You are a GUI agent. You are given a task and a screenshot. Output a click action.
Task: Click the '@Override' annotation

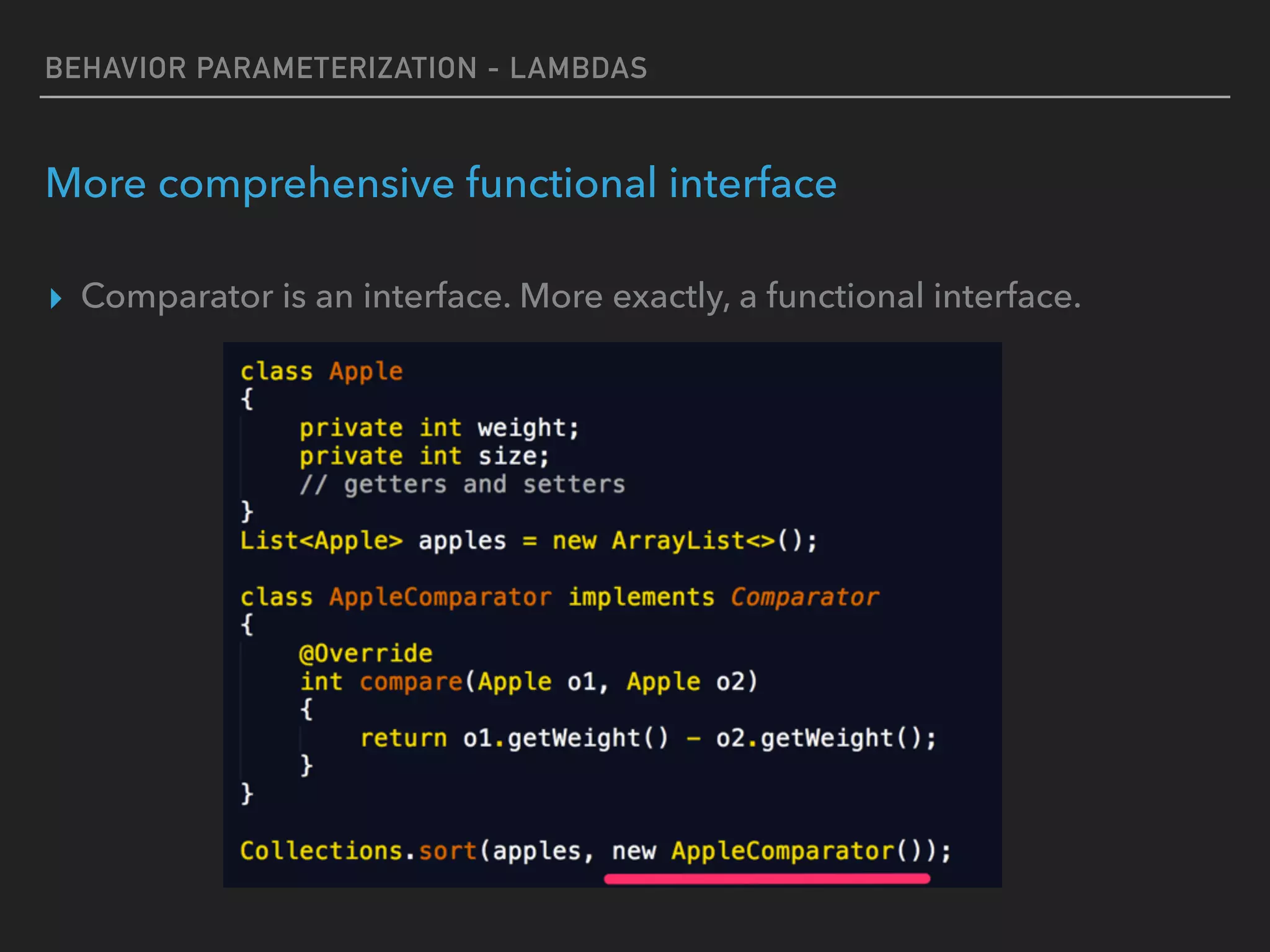(x=366, y=653)
